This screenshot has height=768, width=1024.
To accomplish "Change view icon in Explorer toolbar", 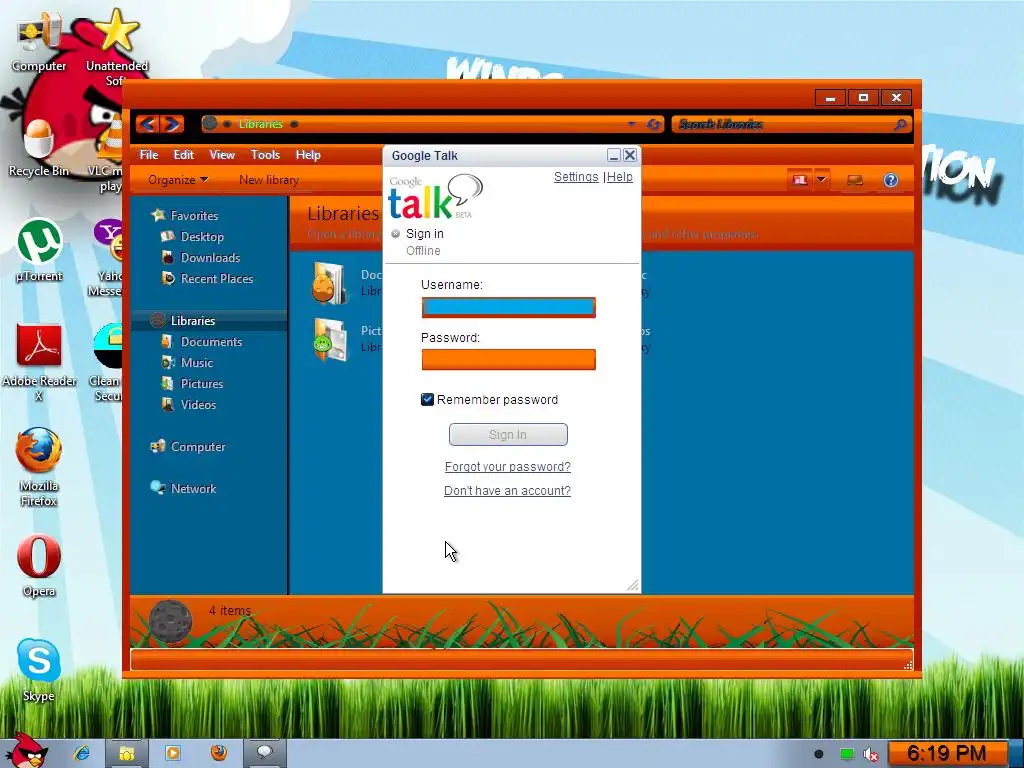I will pos(800,180).
